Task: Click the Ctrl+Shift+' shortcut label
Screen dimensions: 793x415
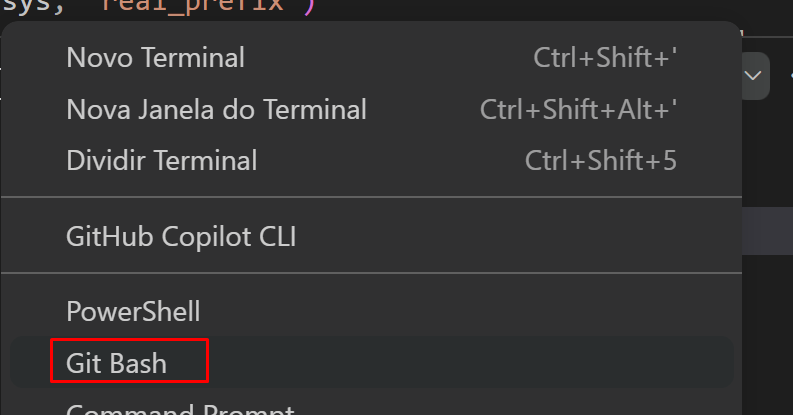Action: [605, 57]
